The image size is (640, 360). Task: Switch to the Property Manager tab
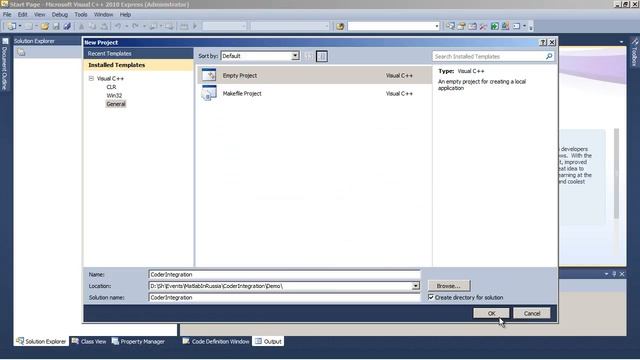pos(138,341)
